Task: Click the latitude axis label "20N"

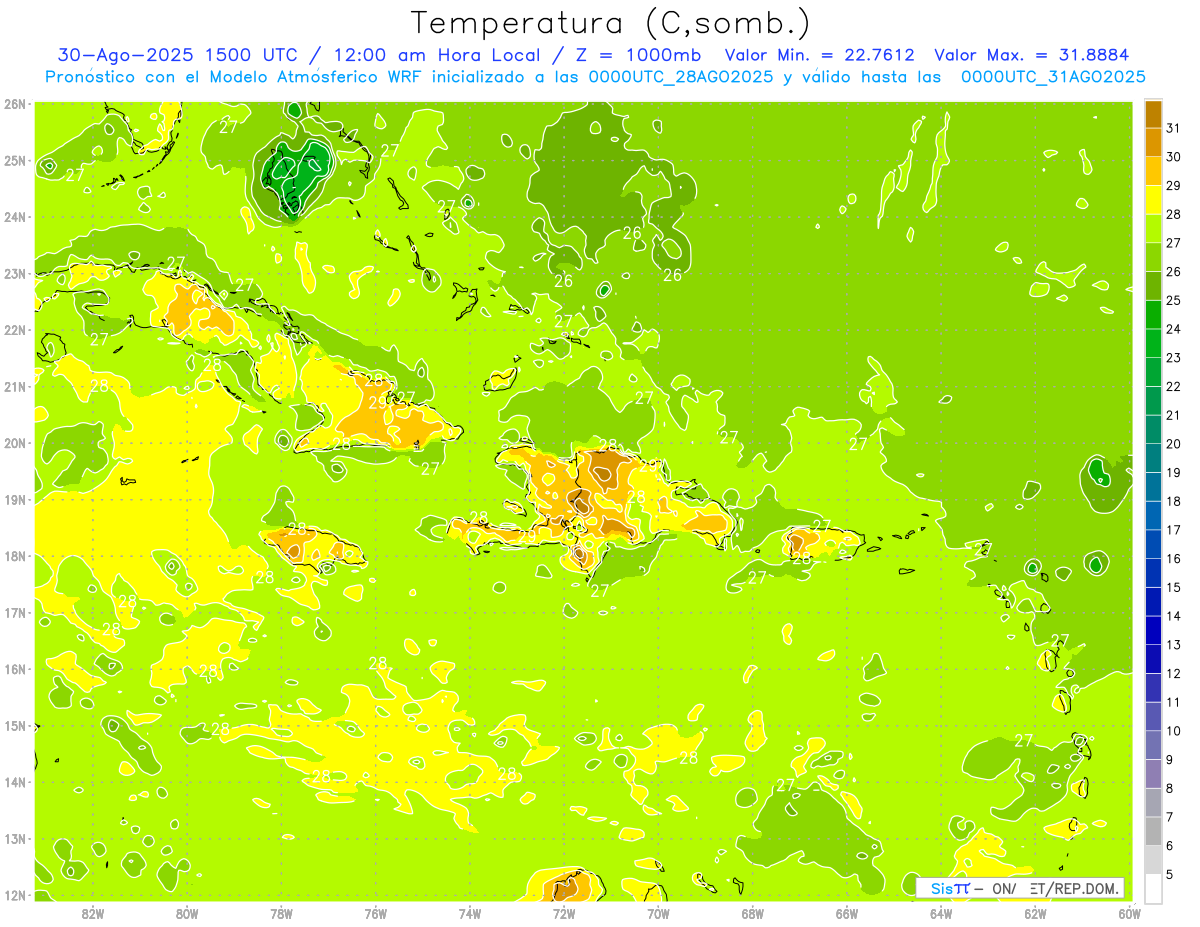Action: tap(15, 443)
